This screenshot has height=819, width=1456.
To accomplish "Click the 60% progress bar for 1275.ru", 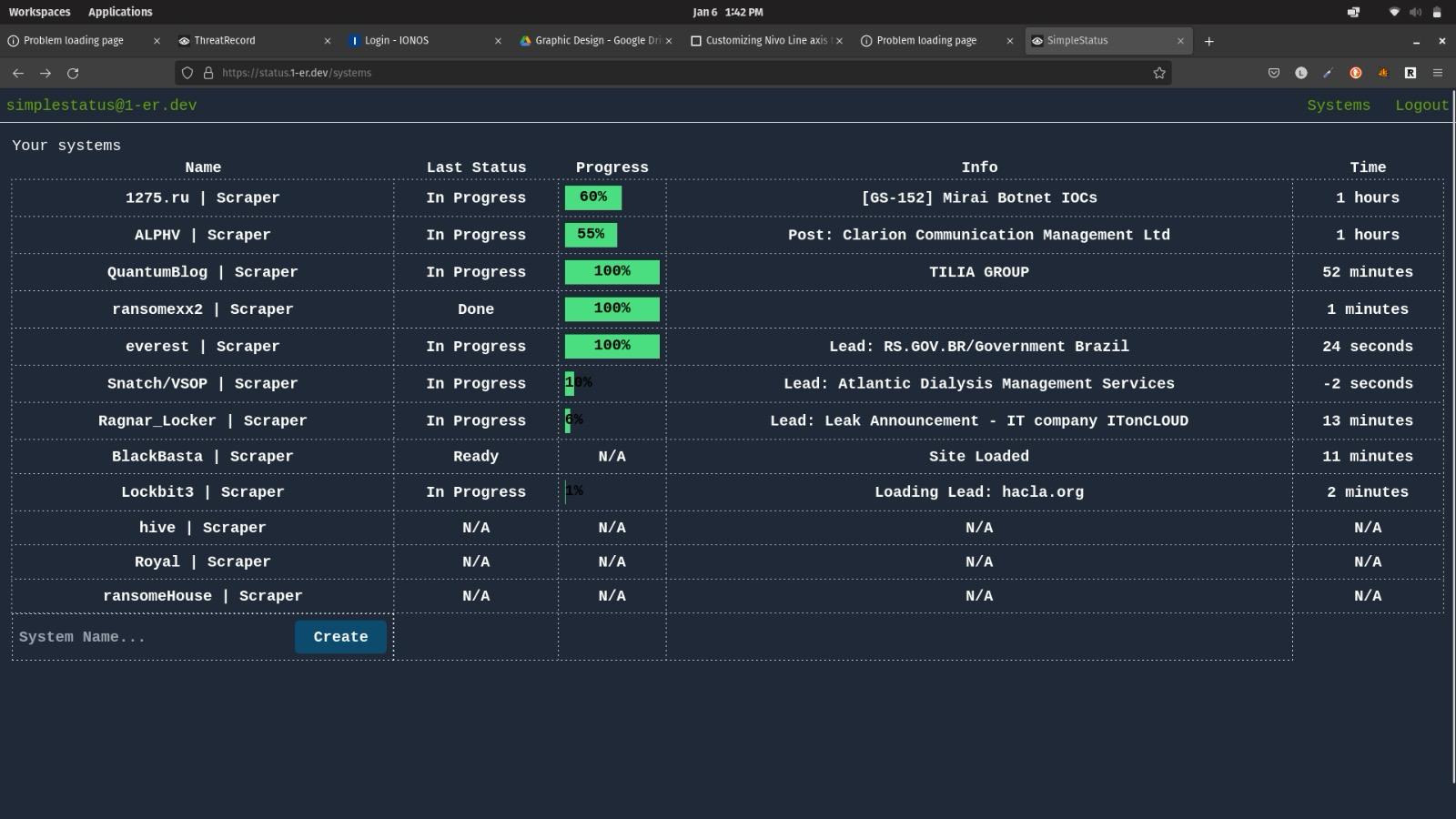I will click(x=593, y=197).
